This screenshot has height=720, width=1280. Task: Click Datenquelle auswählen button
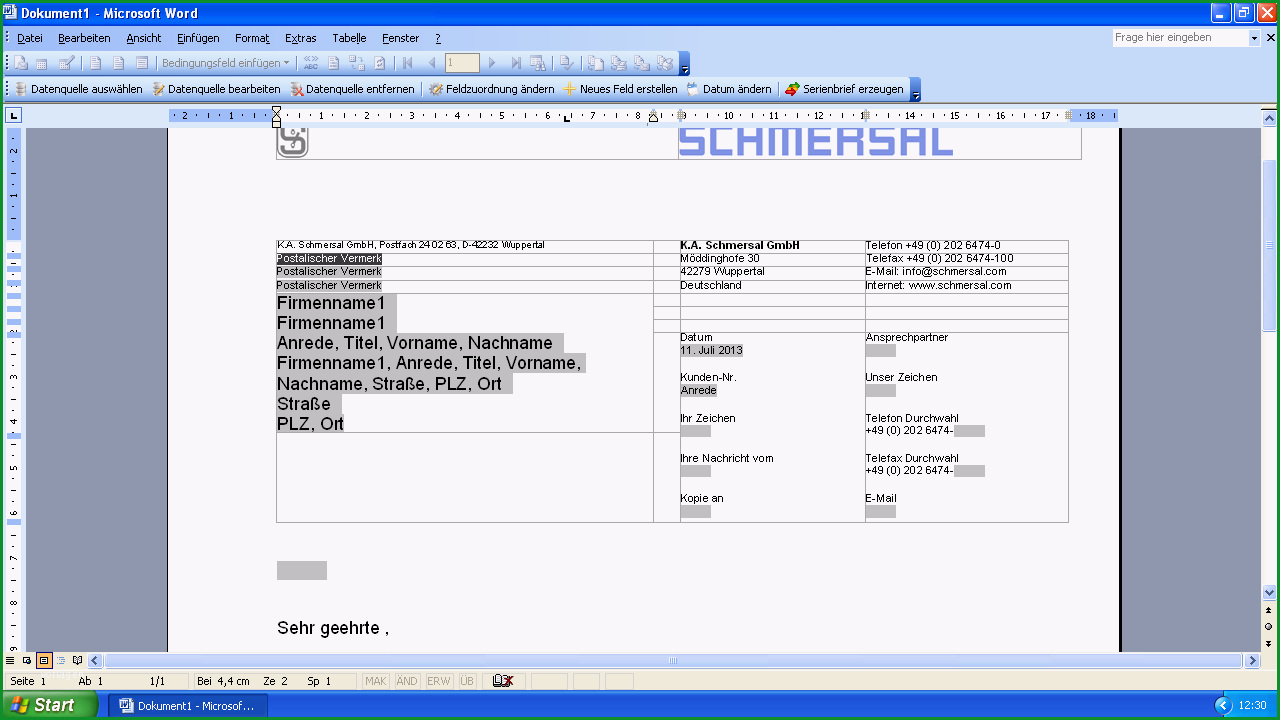78,89
